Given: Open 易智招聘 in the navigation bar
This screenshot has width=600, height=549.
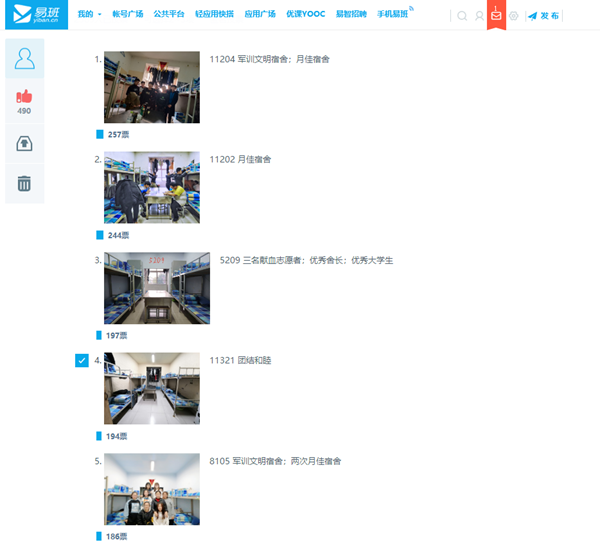Looking at the screenshot, I should click(351, 14).
